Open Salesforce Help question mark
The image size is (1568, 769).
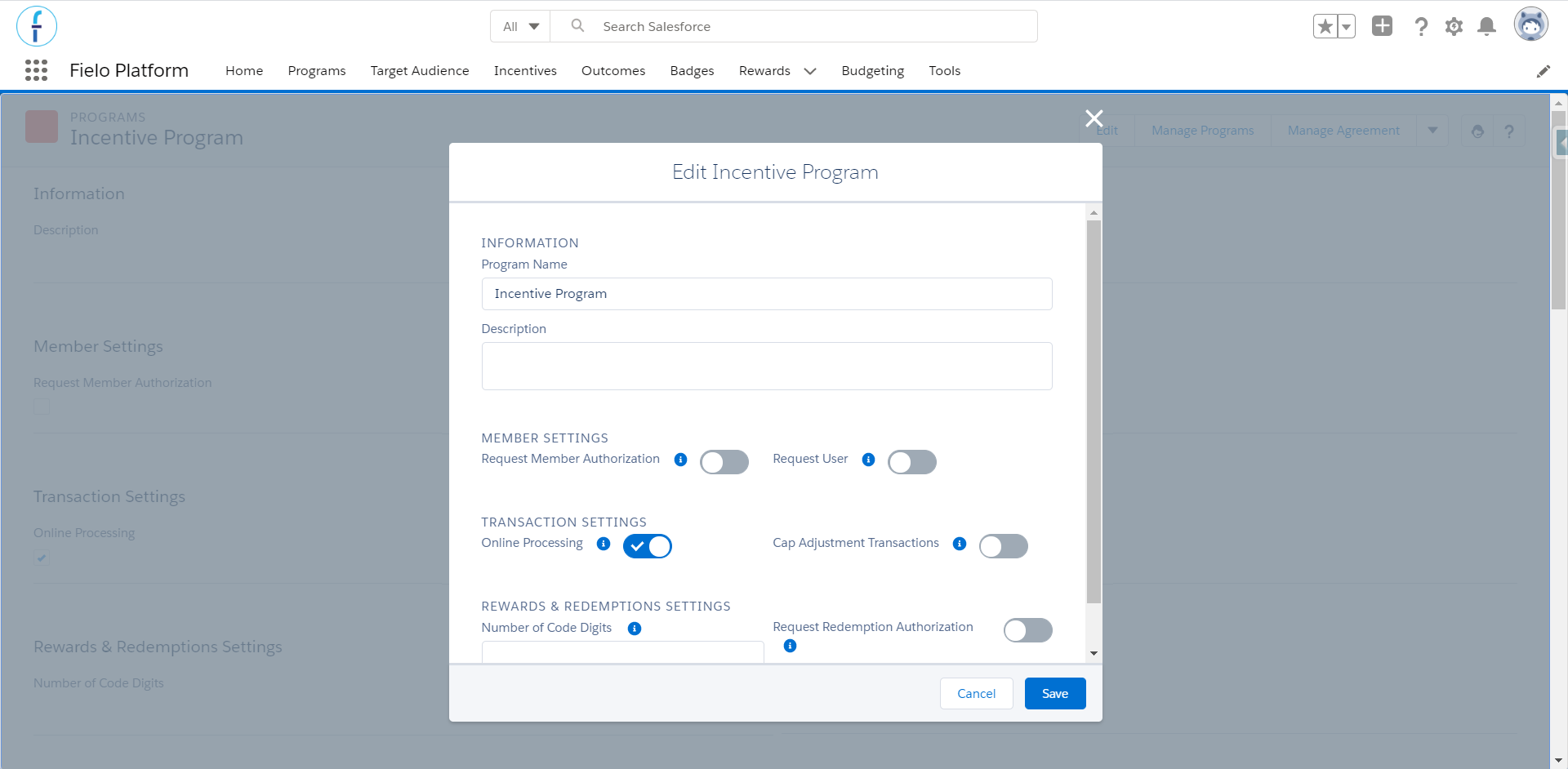click(x=1421, y=26)
